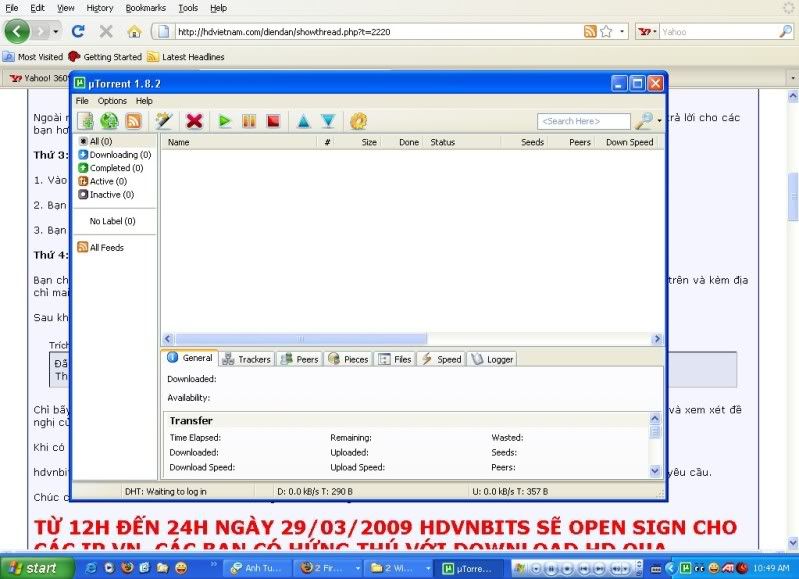Switch to the Logger tab

point(492,359)
